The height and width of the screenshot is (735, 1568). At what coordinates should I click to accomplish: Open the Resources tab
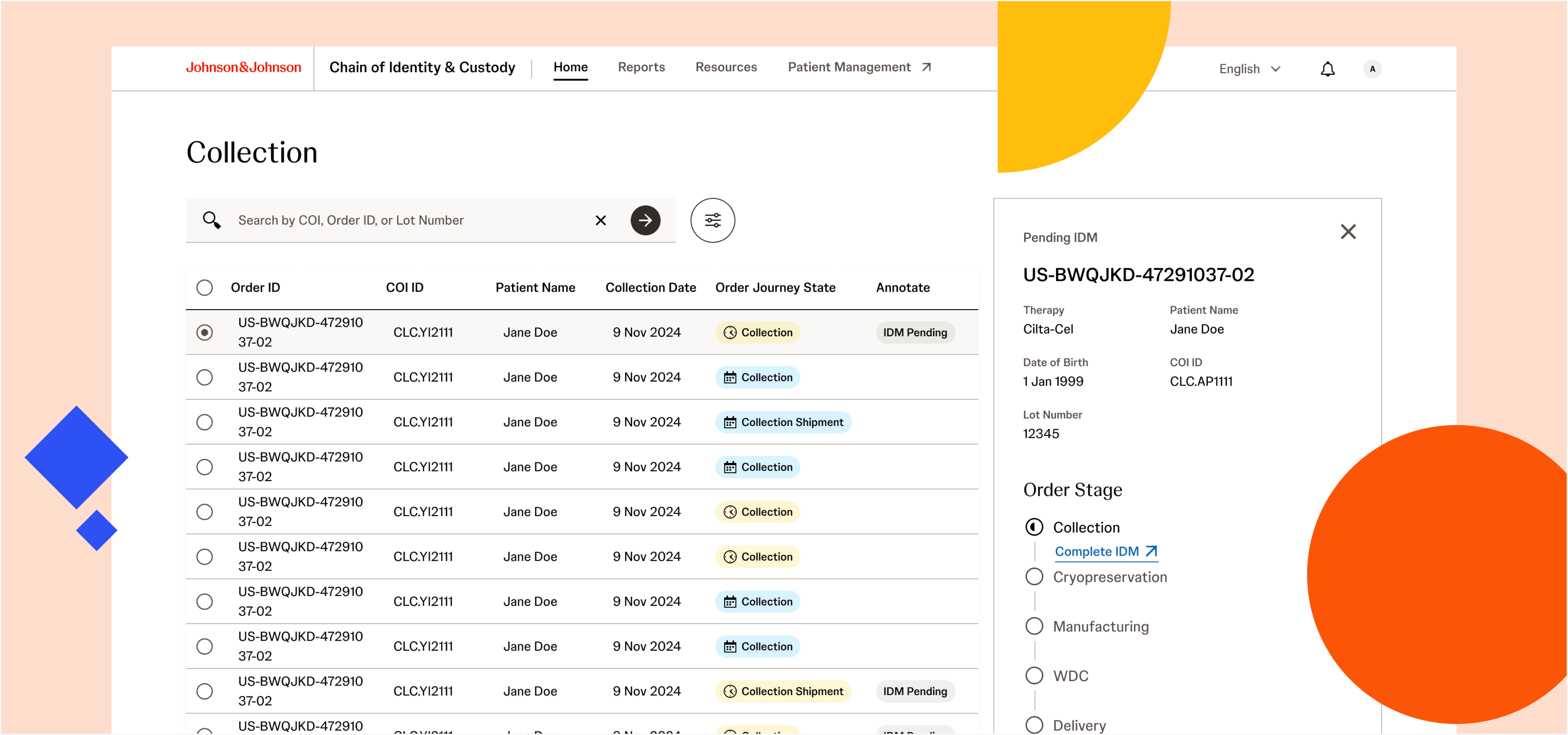click(x=726, y=67)
